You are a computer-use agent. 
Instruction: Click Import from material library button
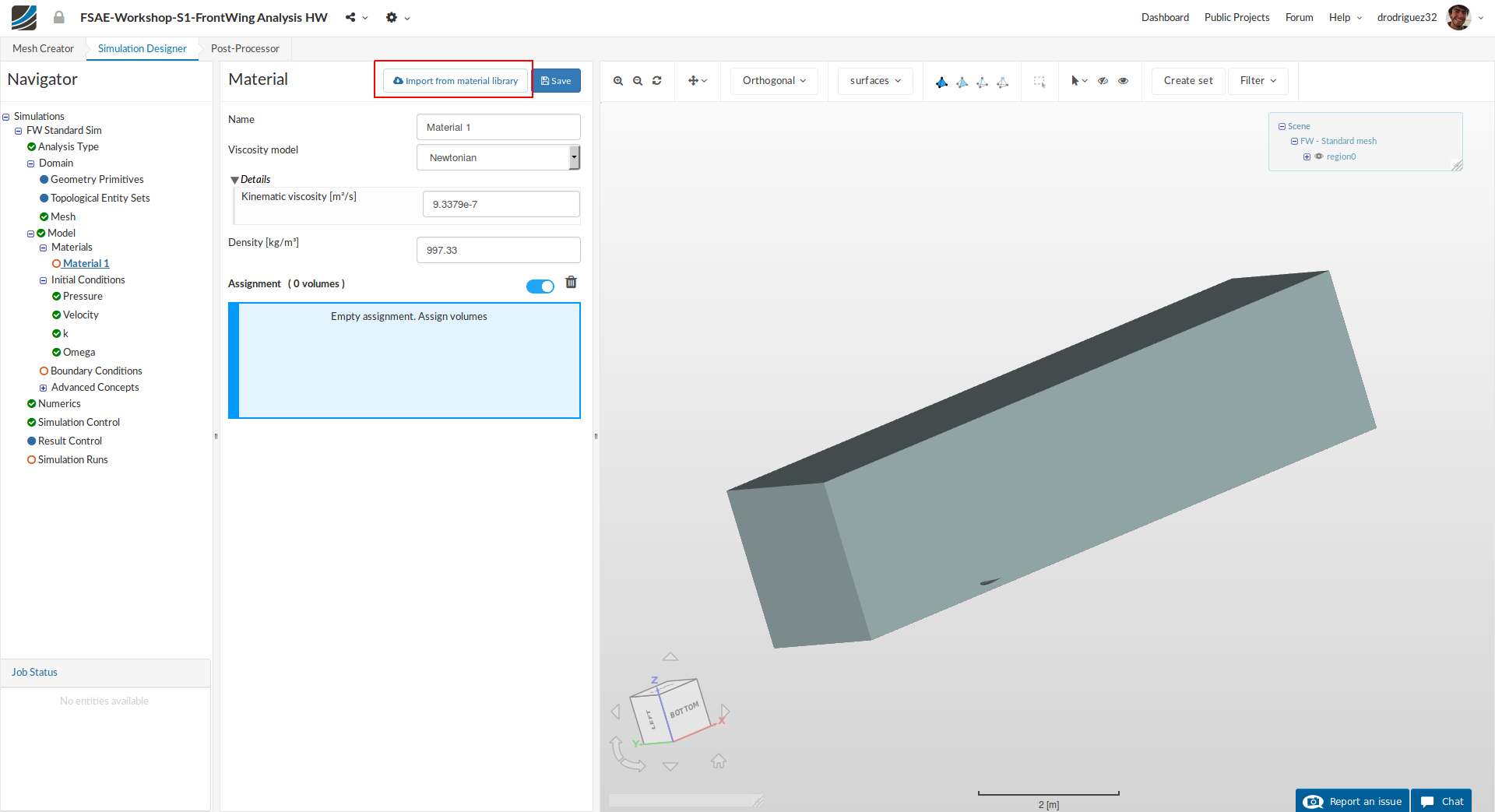coord(456,81)
